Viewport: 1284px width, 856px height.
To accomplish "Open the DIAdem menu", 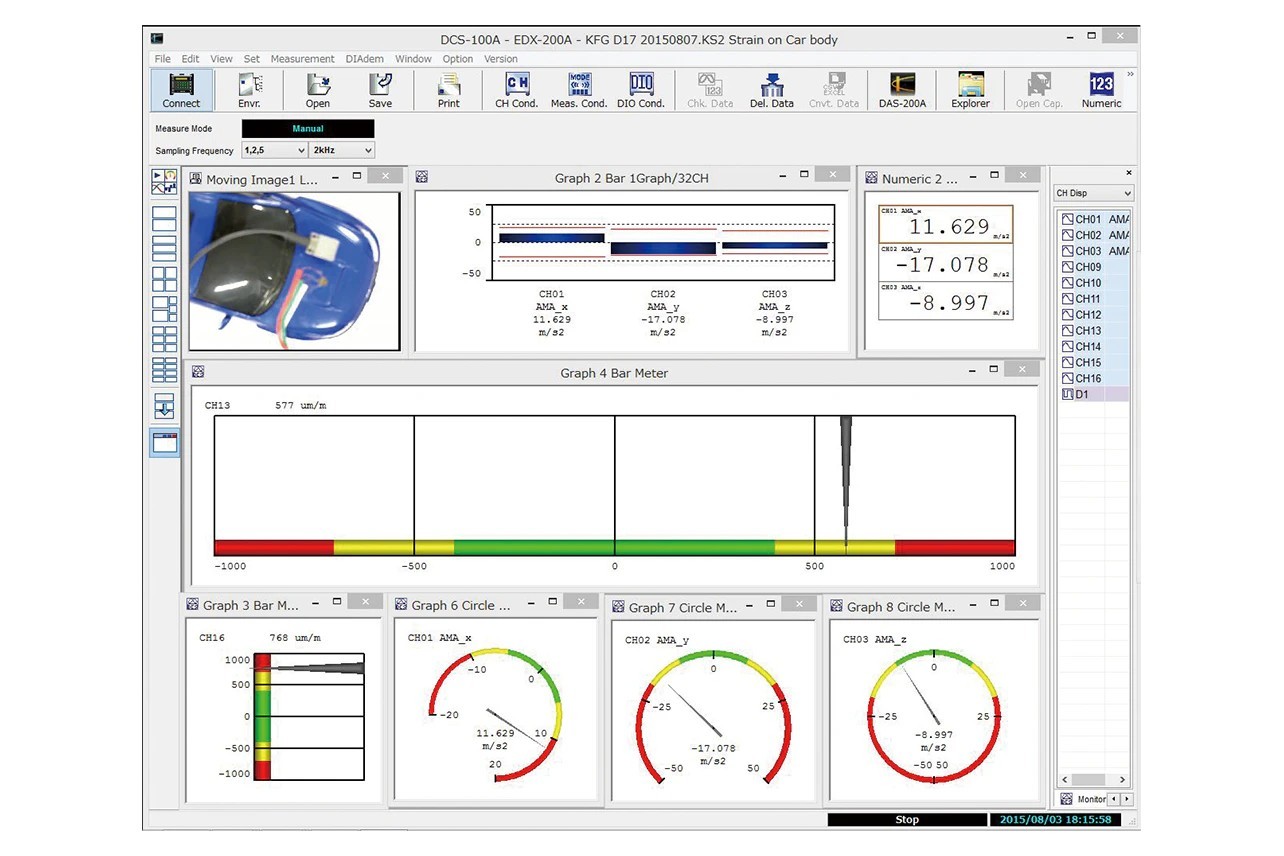I will click(364, 59).
